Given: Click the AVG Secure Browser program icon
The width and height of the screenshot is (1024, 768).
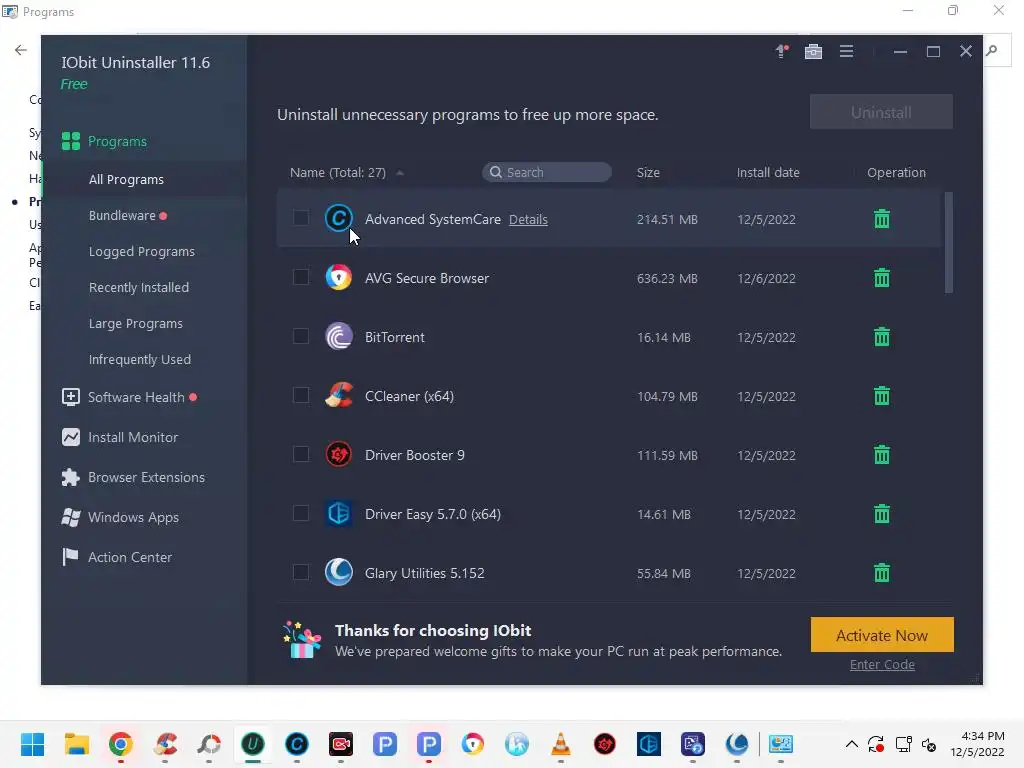Looking at the screenshot, I should point(339,278).
